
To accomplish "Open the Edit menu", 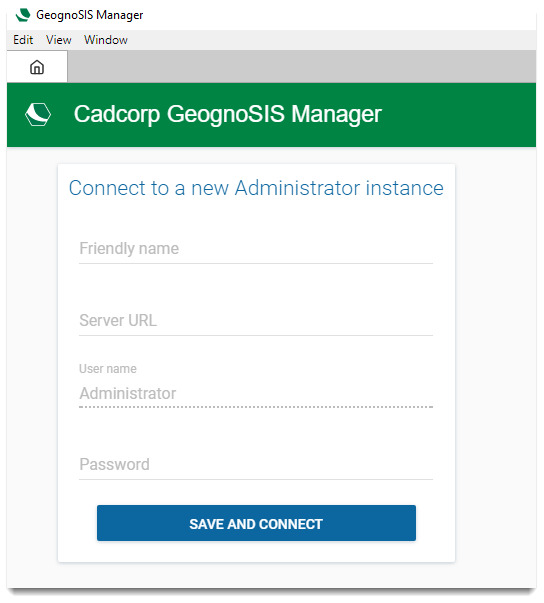I will pos(23,40).
